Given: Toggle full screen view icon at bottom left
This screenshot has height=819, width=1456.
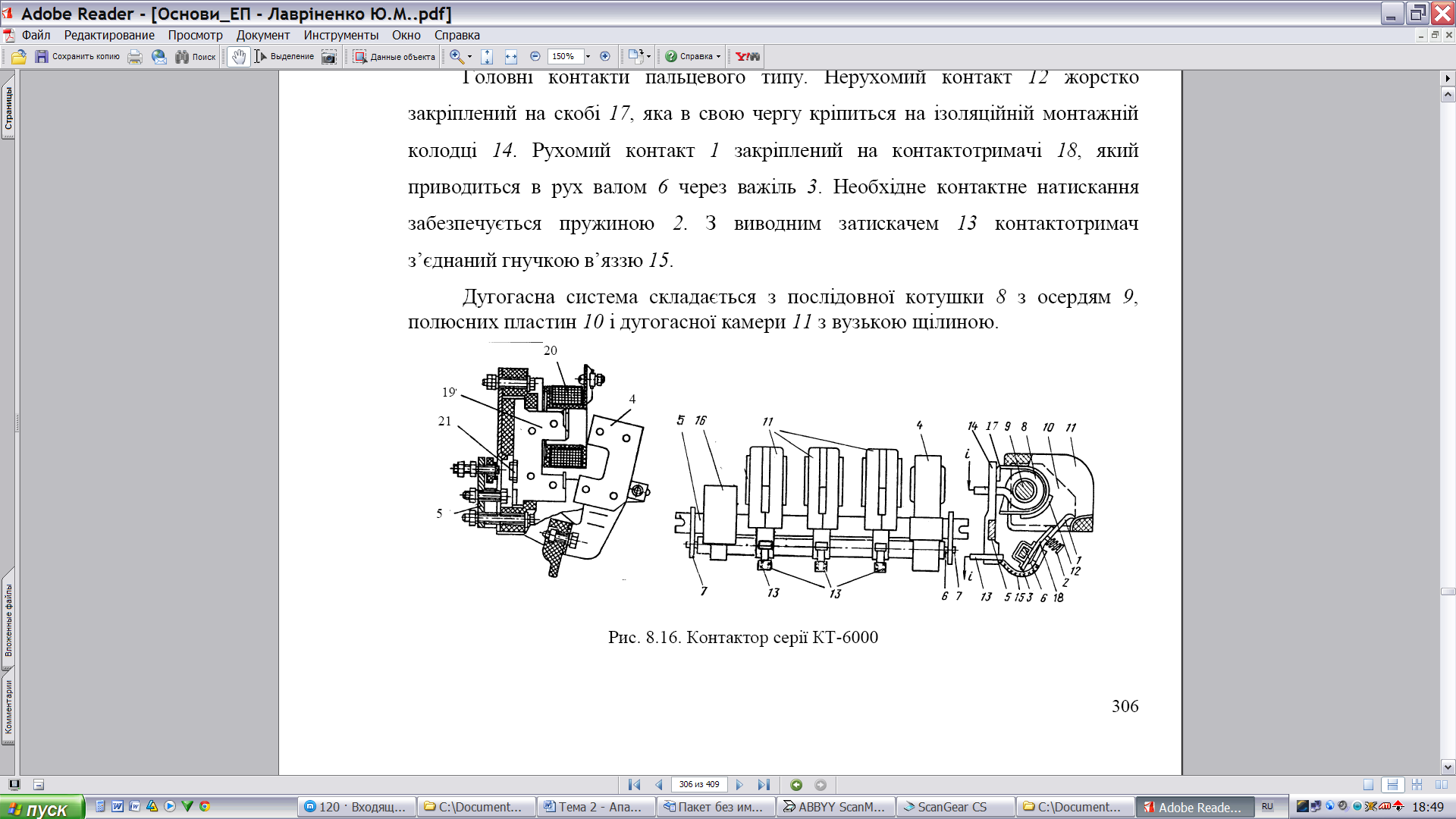Looking at the screenshot, I should (14, 785).
